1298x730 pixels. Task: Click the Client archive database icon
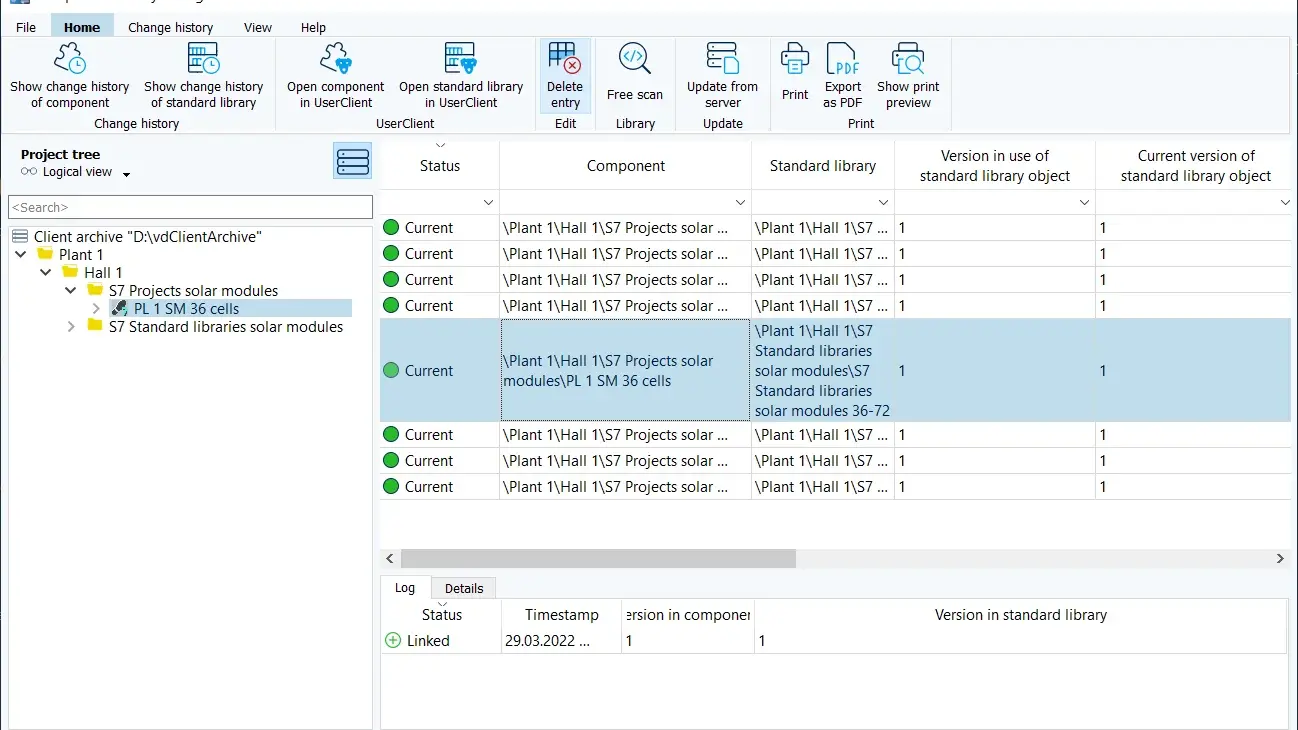[x=20, y=237]
